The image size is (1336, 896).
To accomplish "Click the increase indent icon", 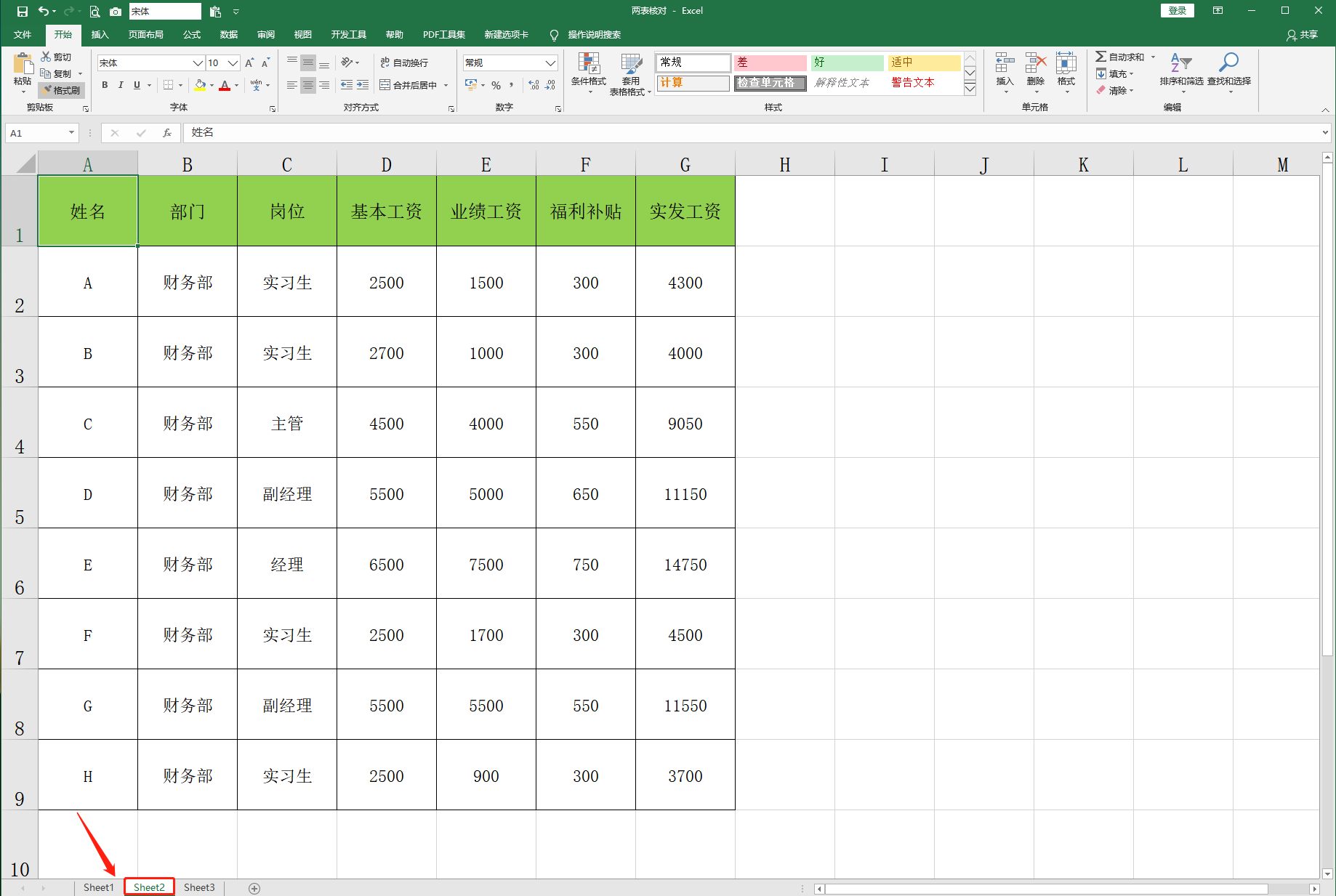I will (x=363, y=85).
